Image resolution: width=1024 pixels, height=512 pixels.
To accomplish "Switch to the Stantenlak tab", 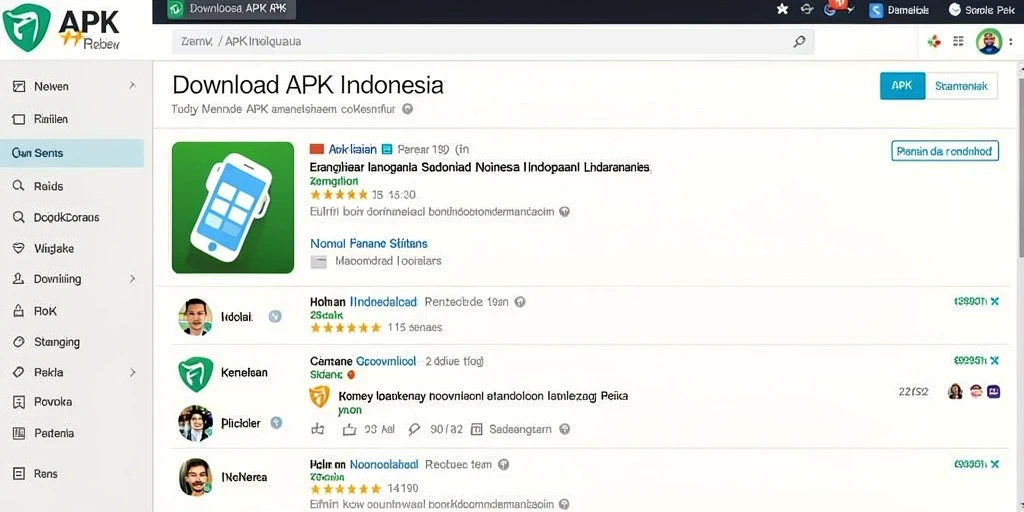I will point(961,86).
